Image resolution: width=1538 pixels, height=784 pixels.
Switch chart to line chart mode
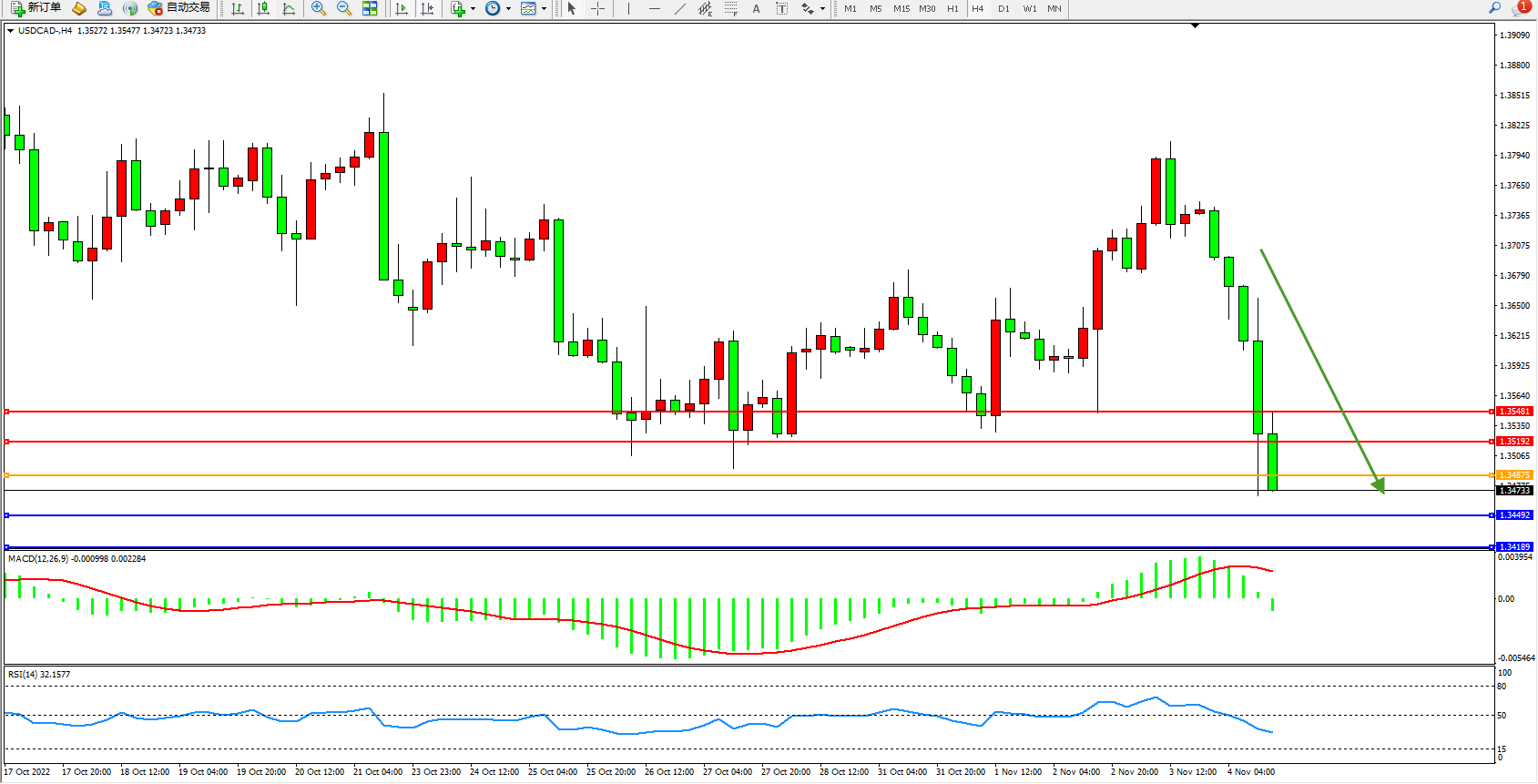pos(289,8)
